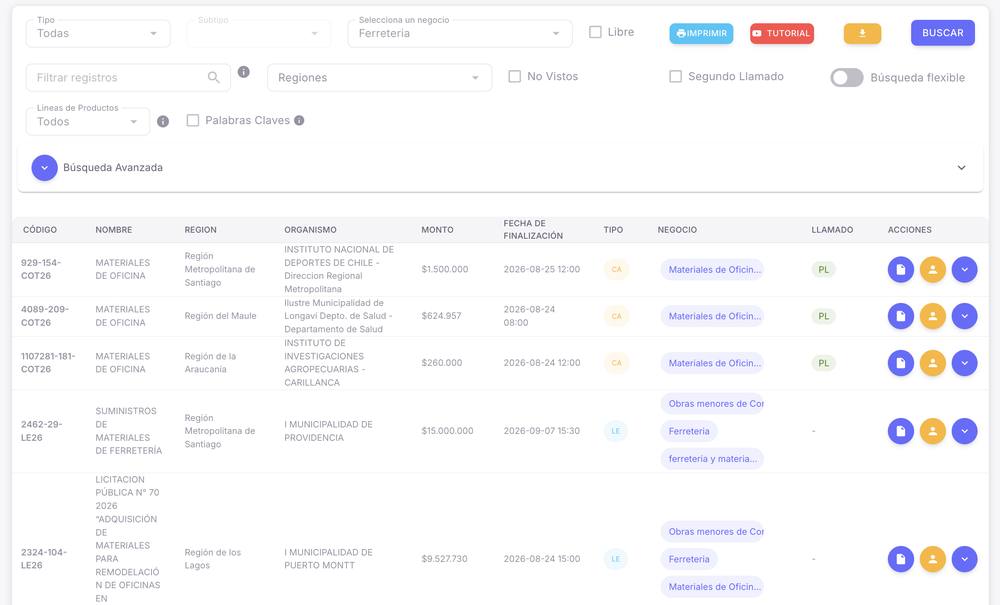The height and width of the screenshot is (605, 1000).
Task: Click the BUSCAR button
Action: click(x=943, y=33)
